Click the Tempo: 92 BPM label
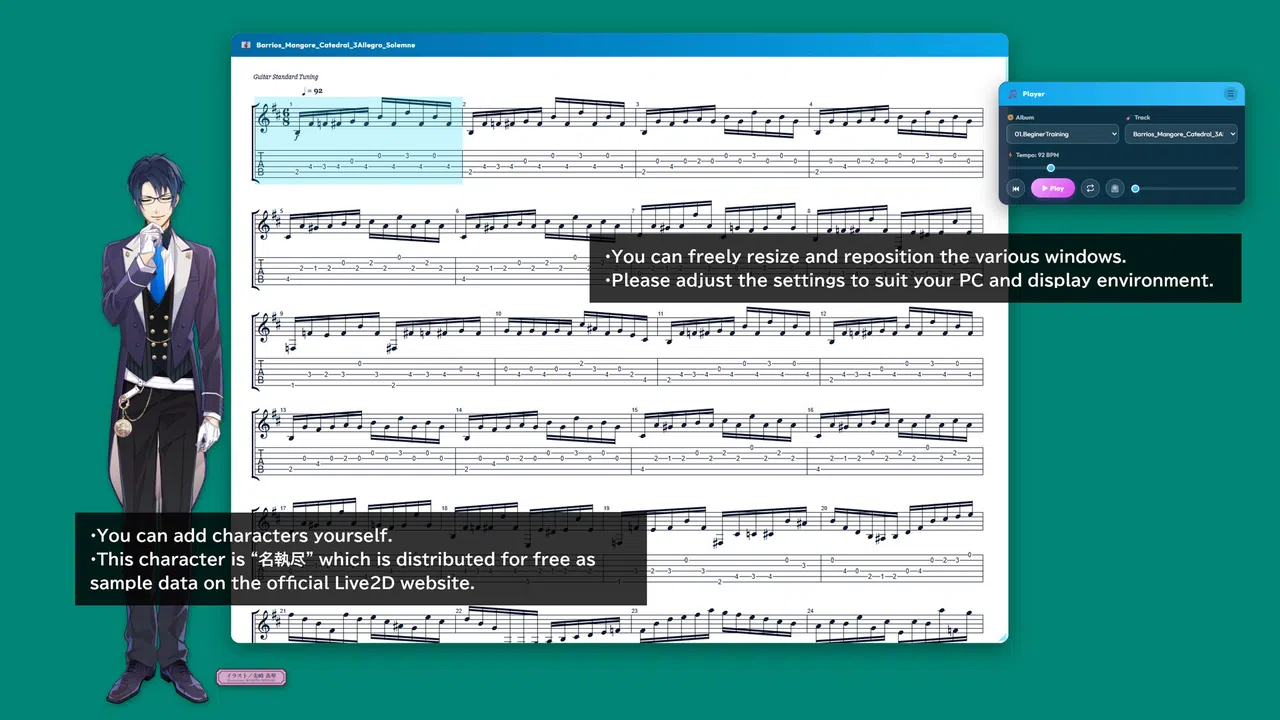The height and width of the screenshot is (720, 1280). click(x=1037, y=155)
